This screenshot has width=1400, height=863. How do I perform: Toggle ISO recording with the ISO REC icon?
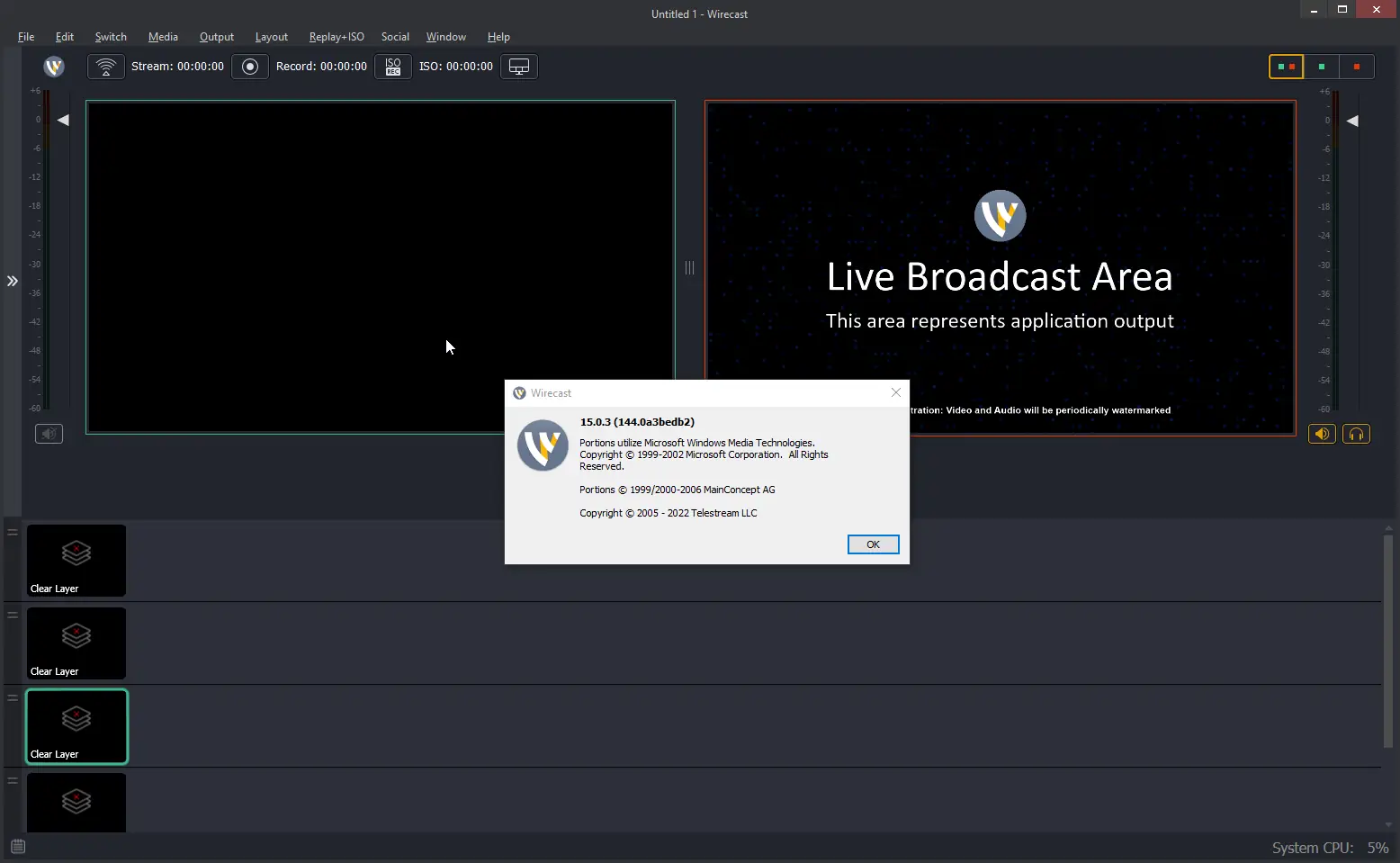(393, 67)
